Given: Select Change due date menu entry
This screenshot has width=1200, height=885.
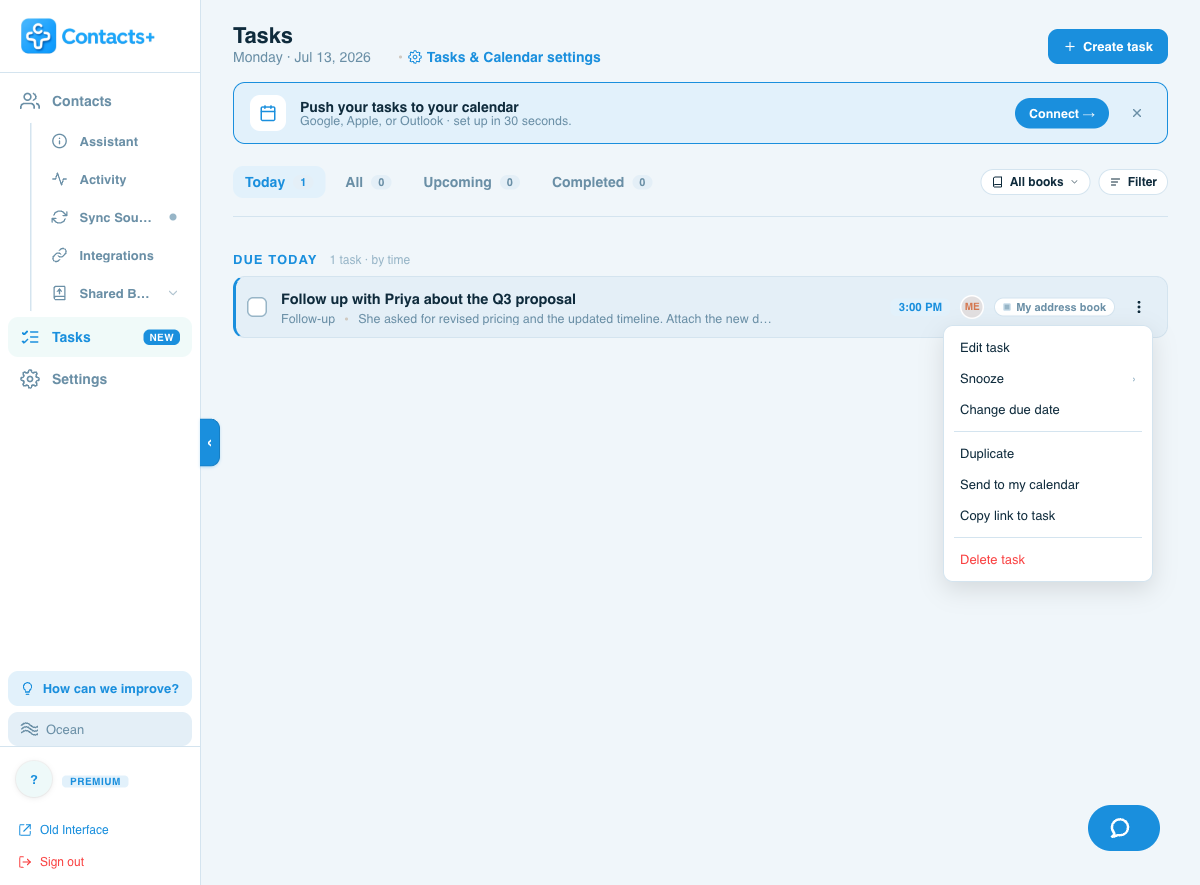Looking at the screenshot, I should coord(1048,410).
